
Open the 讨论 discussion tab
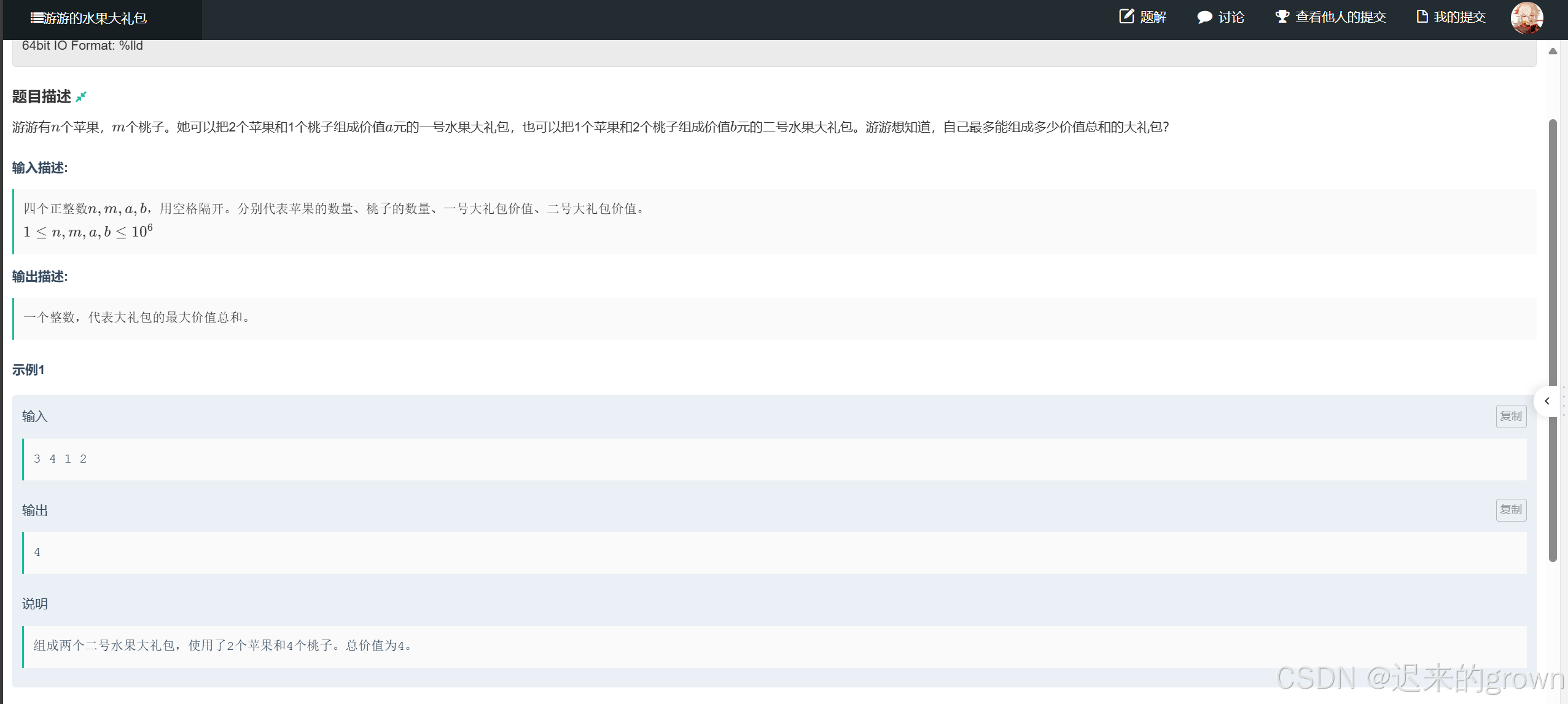pyautogui.click(x=1231, y=17)
